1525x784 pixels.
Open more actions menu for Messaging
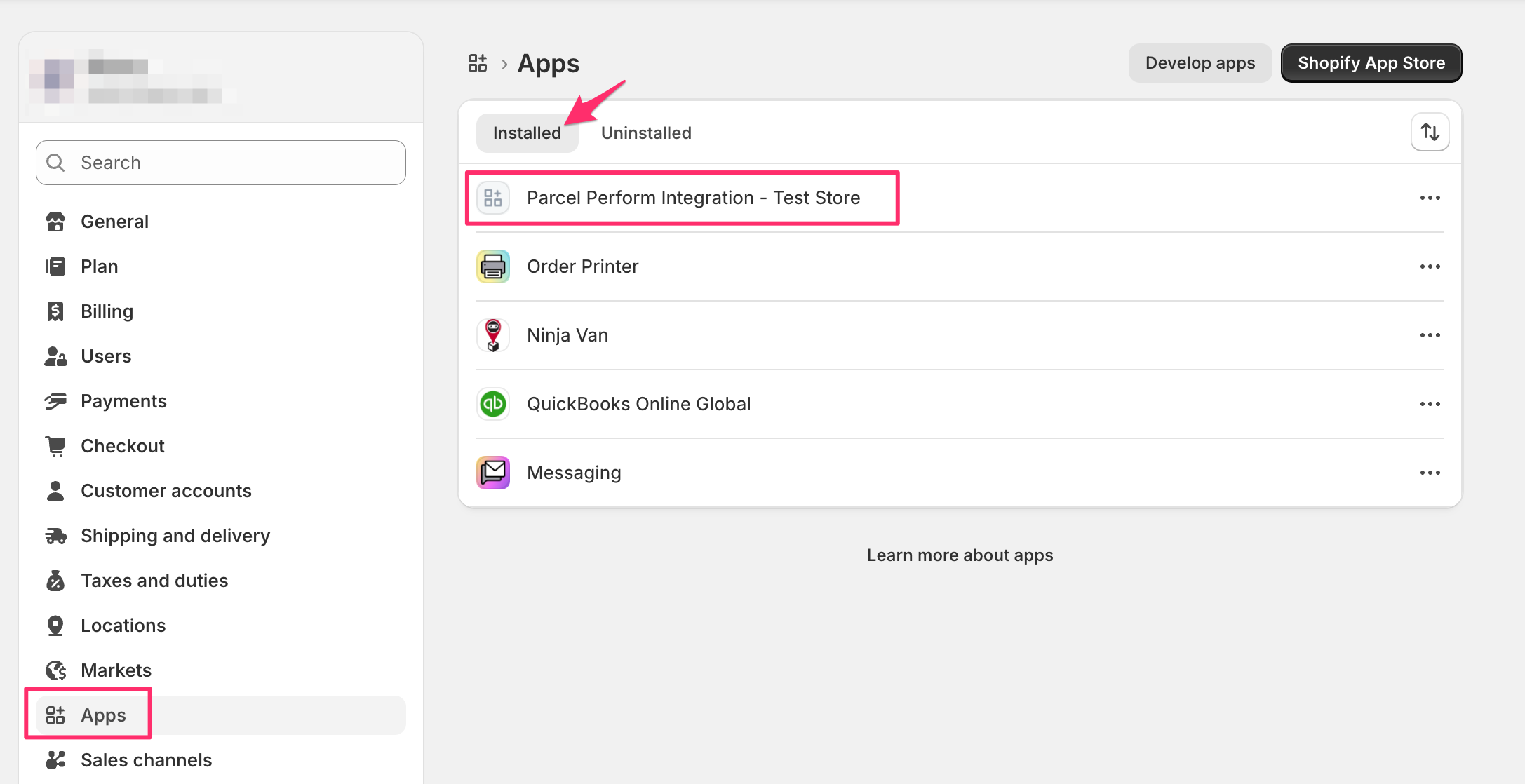1430,473
